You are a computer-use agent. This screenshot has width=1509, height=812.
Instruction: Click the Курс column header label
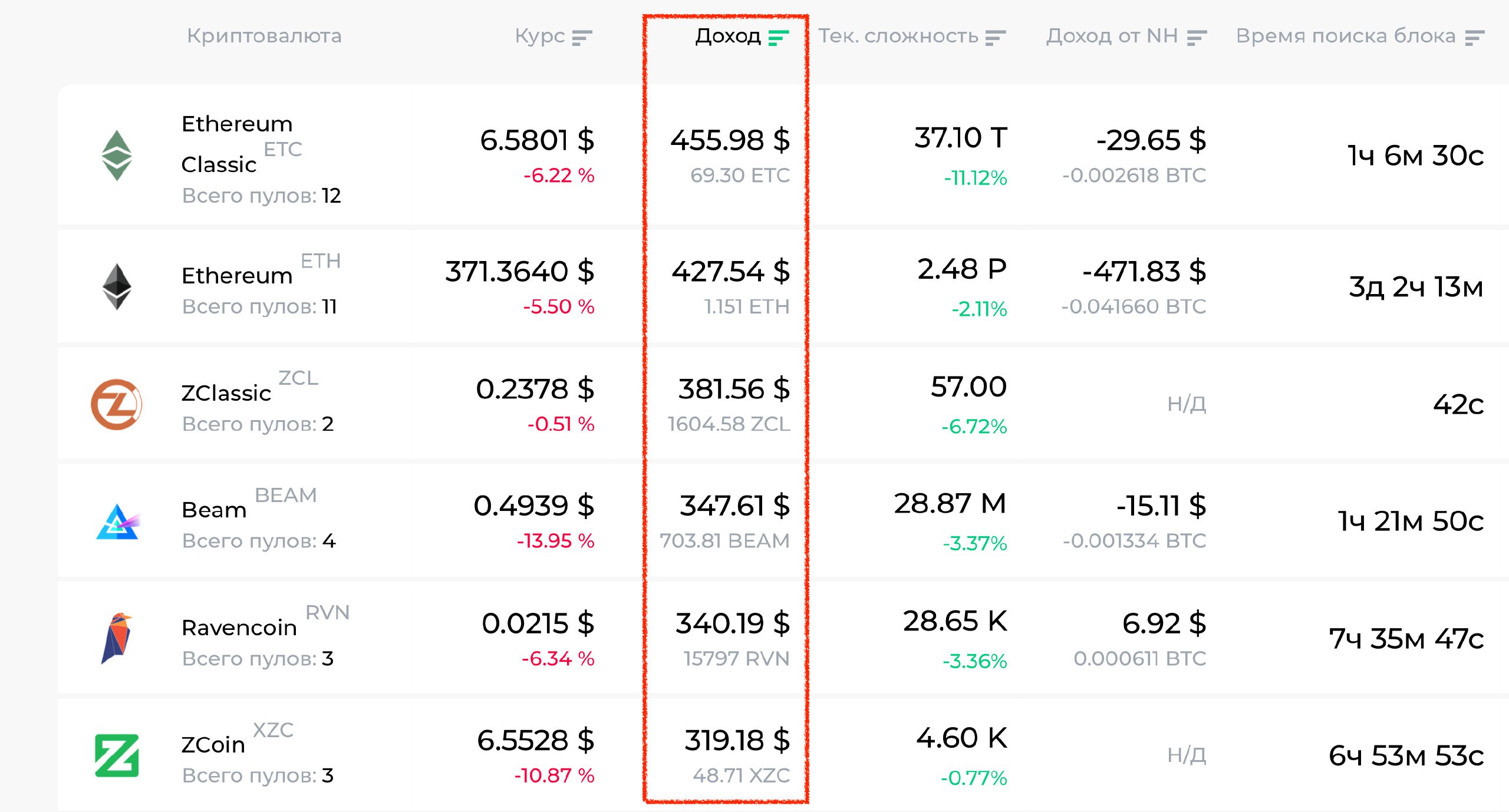pos(539,37)
